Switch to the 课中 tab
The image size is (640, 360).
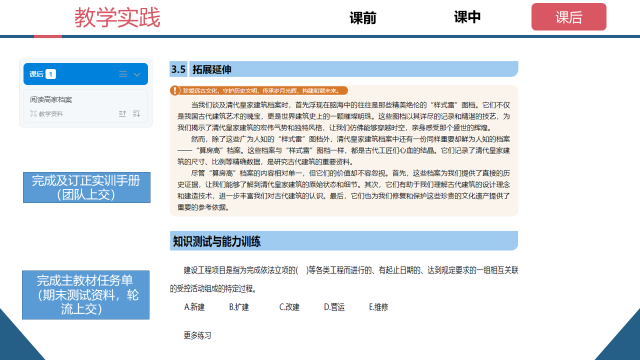tap(467, 17)
